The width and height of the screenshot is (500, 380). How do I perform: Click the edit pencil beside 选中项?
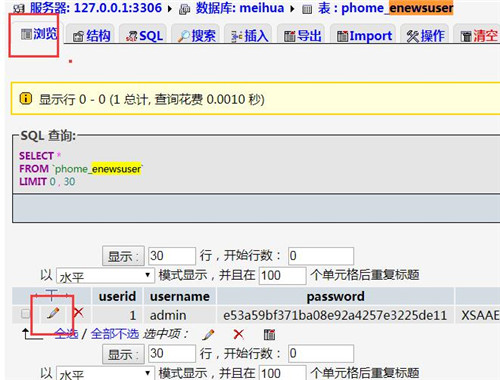coord(208,334)
